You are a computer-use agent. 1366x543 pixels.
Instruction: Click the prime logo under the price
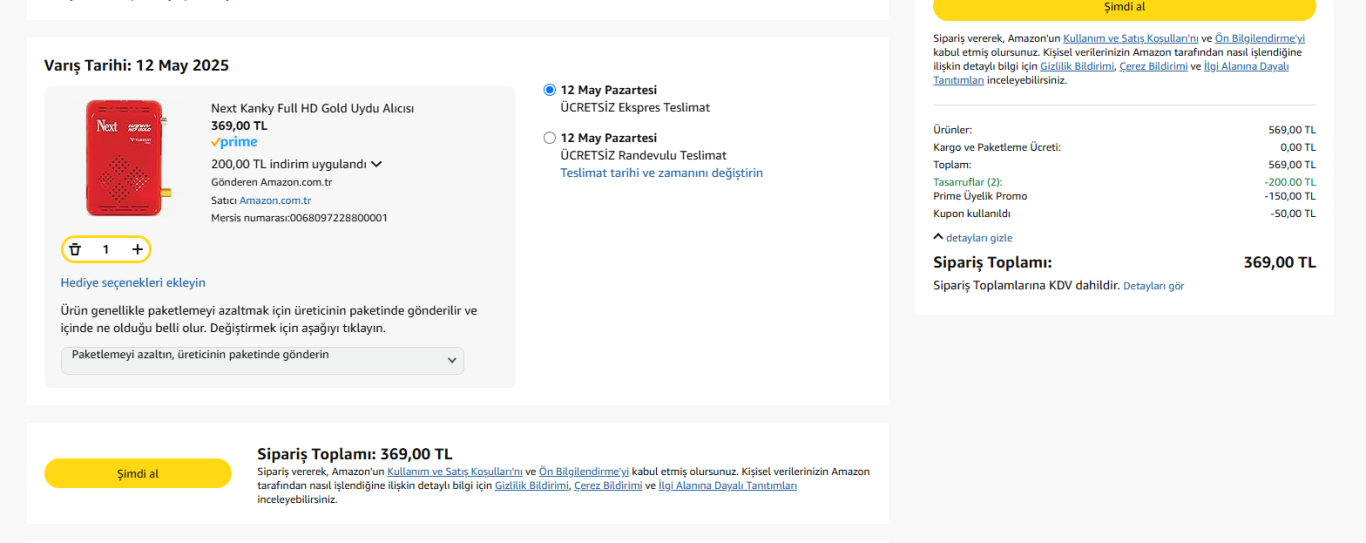(x=234, y=142)
